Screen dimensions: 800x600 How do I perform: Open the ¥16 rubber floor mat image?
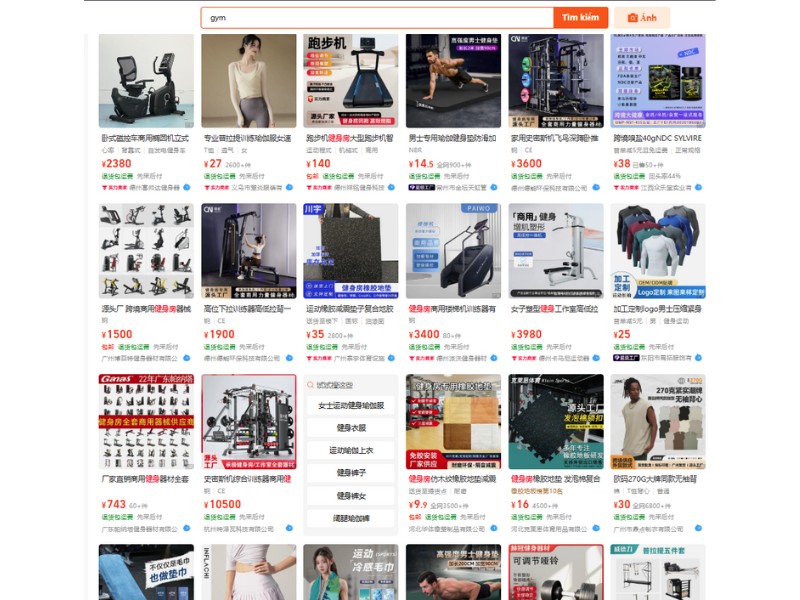(556, 421)
